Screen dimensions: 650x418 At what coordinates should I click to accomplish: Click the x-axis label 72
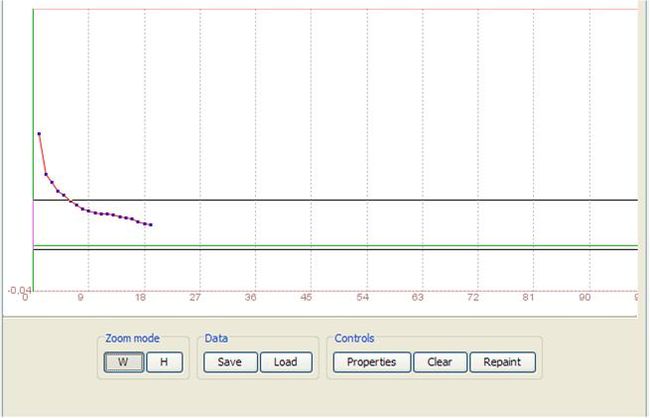[473, 297]
